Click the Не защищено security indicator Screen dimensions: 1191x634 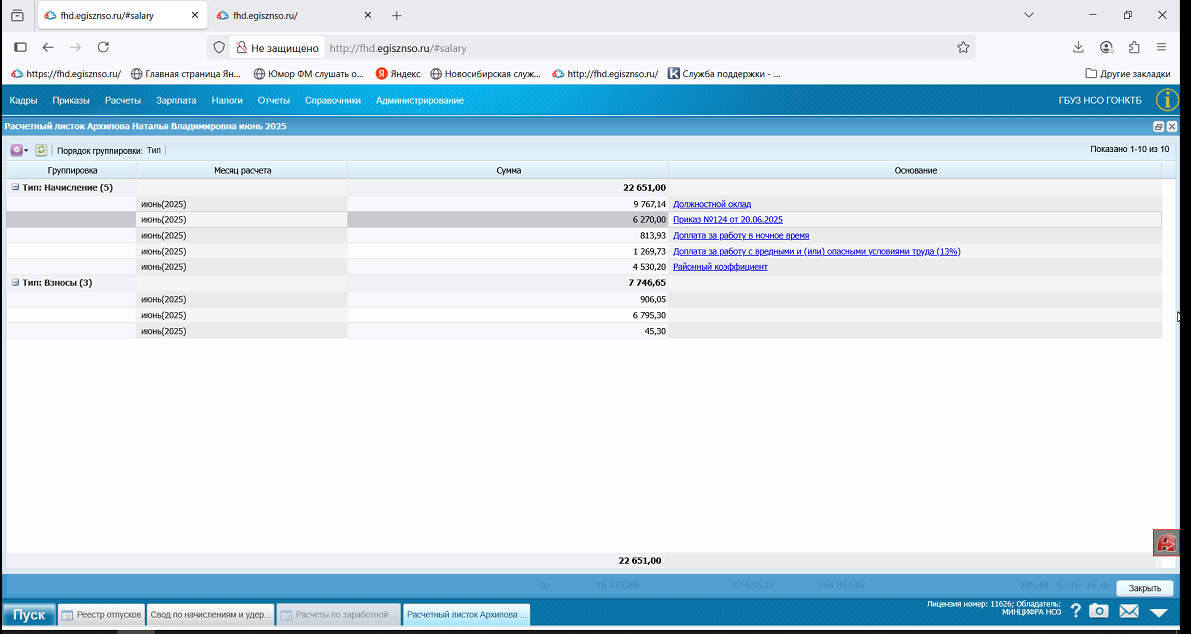[276, 48]
